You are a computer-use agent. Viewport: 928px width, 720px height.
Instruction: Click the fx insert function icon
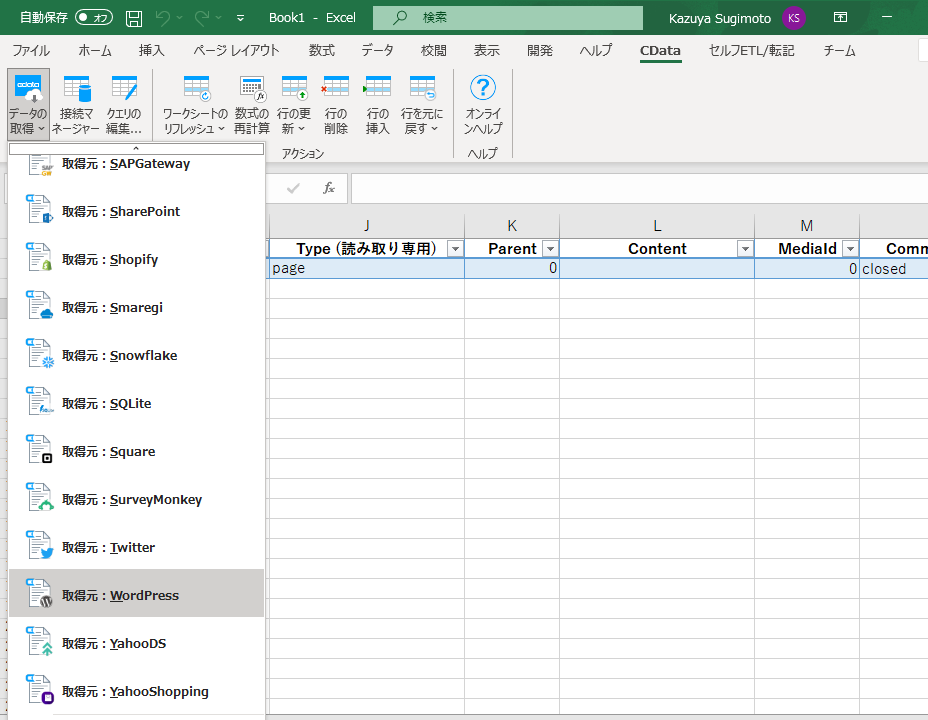coord(329,188)
